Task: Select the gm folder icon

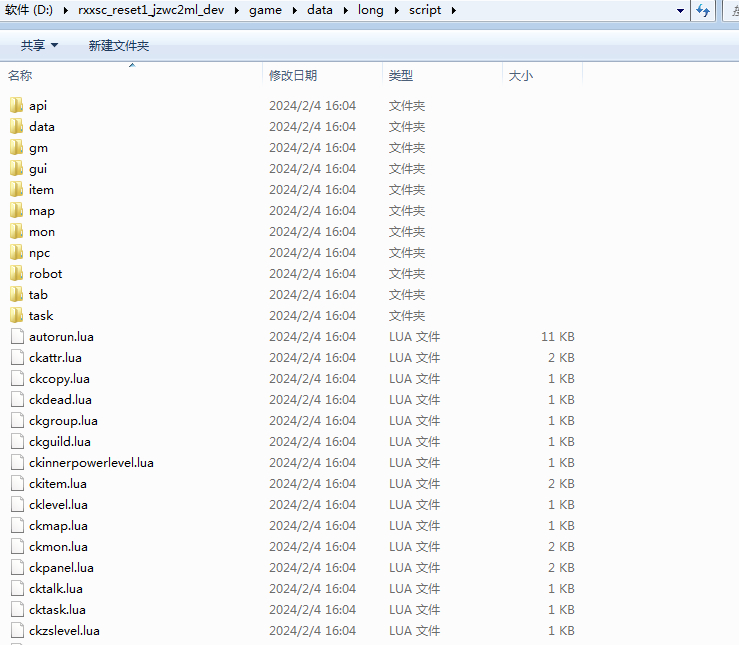Action: [x=16, y=147]
